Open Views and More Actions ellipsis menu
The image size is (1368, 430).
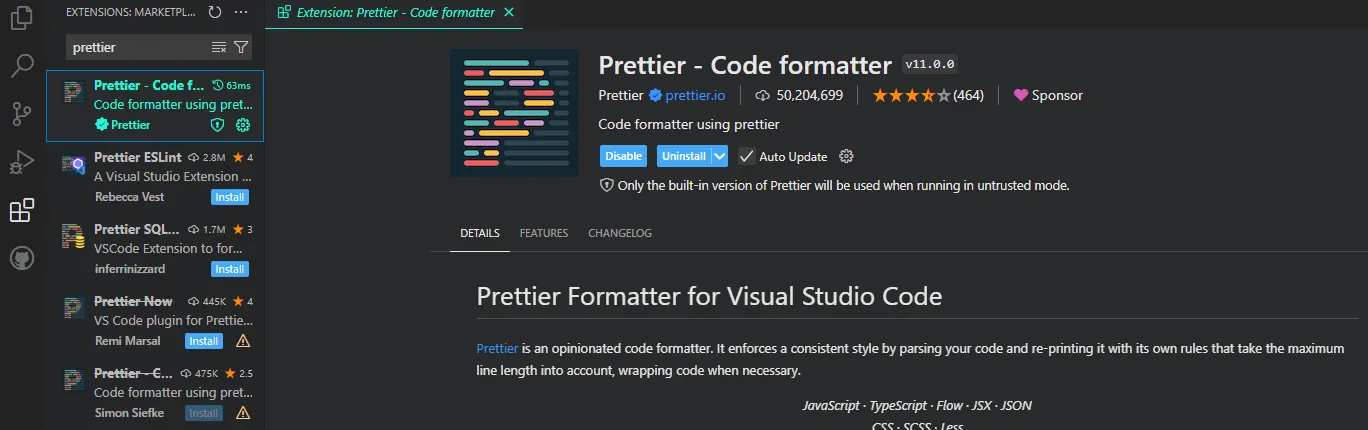[x=240, y=12]
